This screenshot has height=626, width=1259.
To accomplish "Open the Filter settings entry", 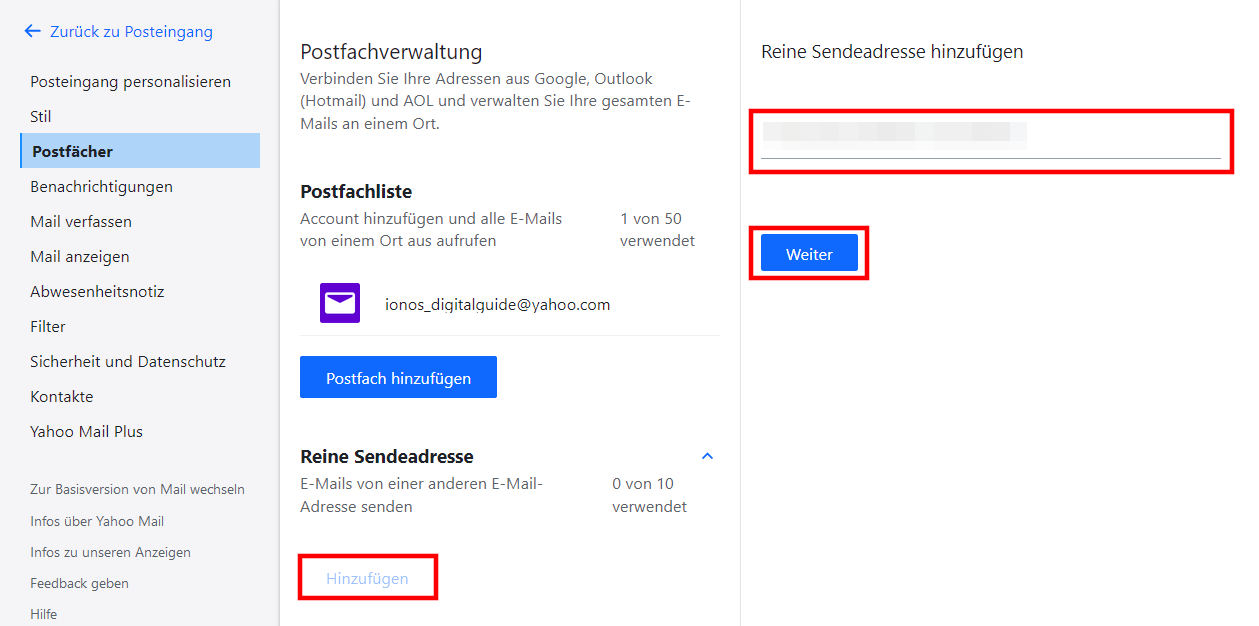I will click(48, 327).
